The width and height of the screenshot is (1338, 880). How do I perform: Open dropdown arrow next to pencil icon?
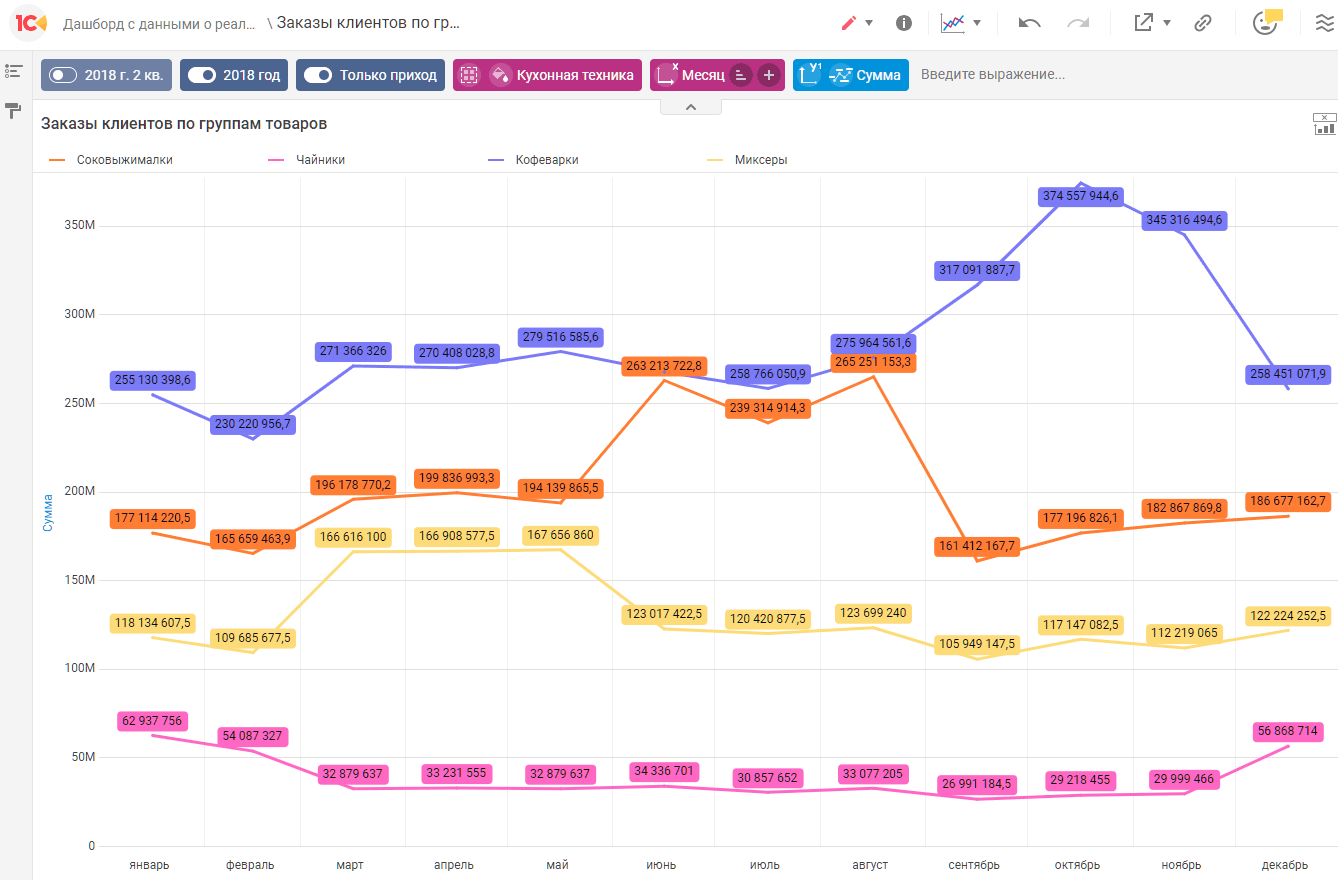tap(869, 23)
